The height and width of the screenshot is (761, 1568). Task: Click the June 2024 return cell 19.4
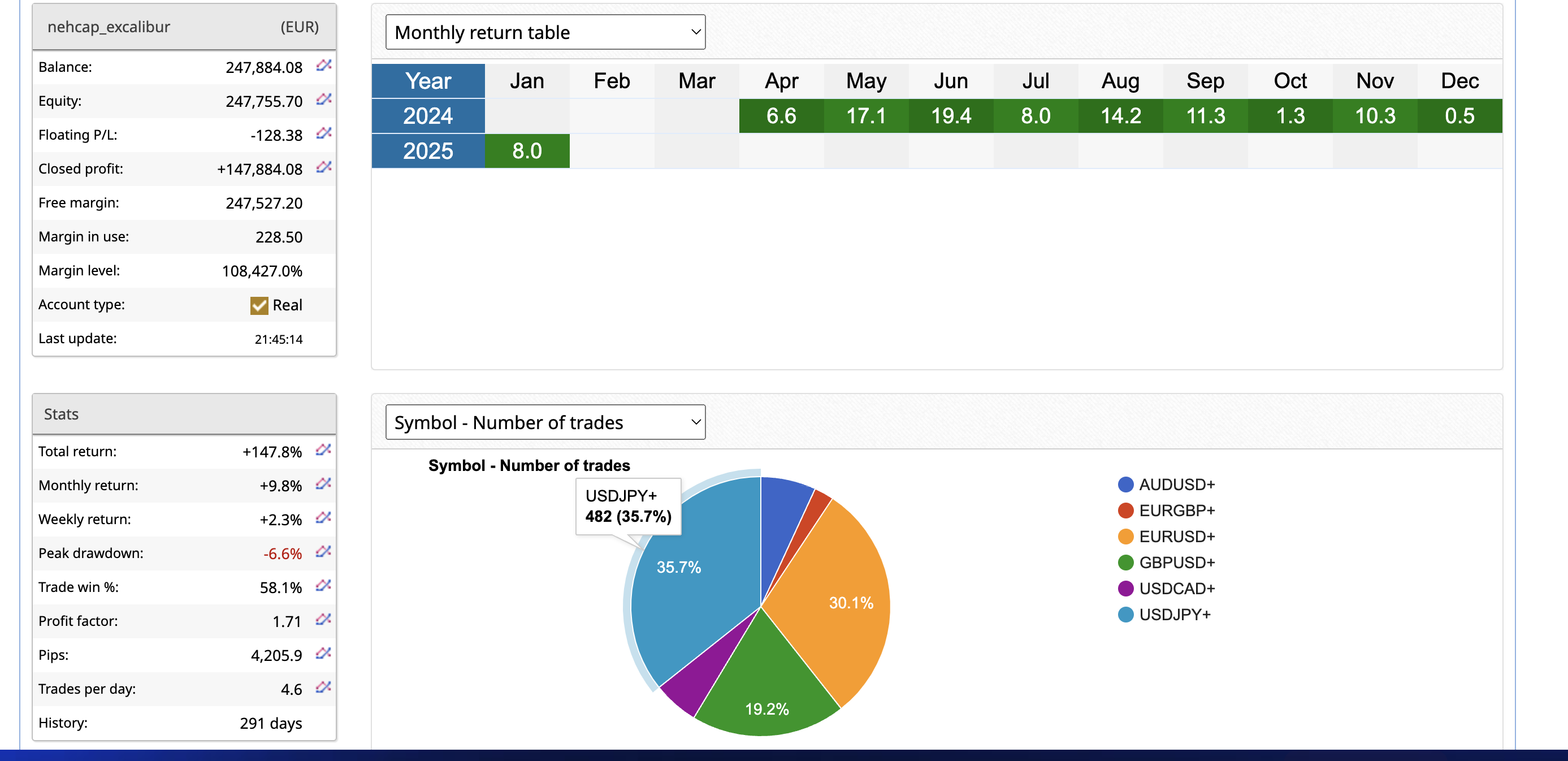coord(951,116)
